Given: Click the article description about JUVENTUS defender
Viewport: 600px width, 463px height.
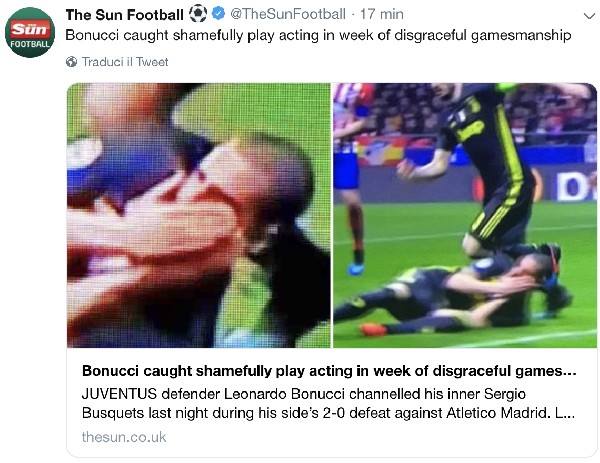Looking at the screenshot, I should tap(328, 403).
